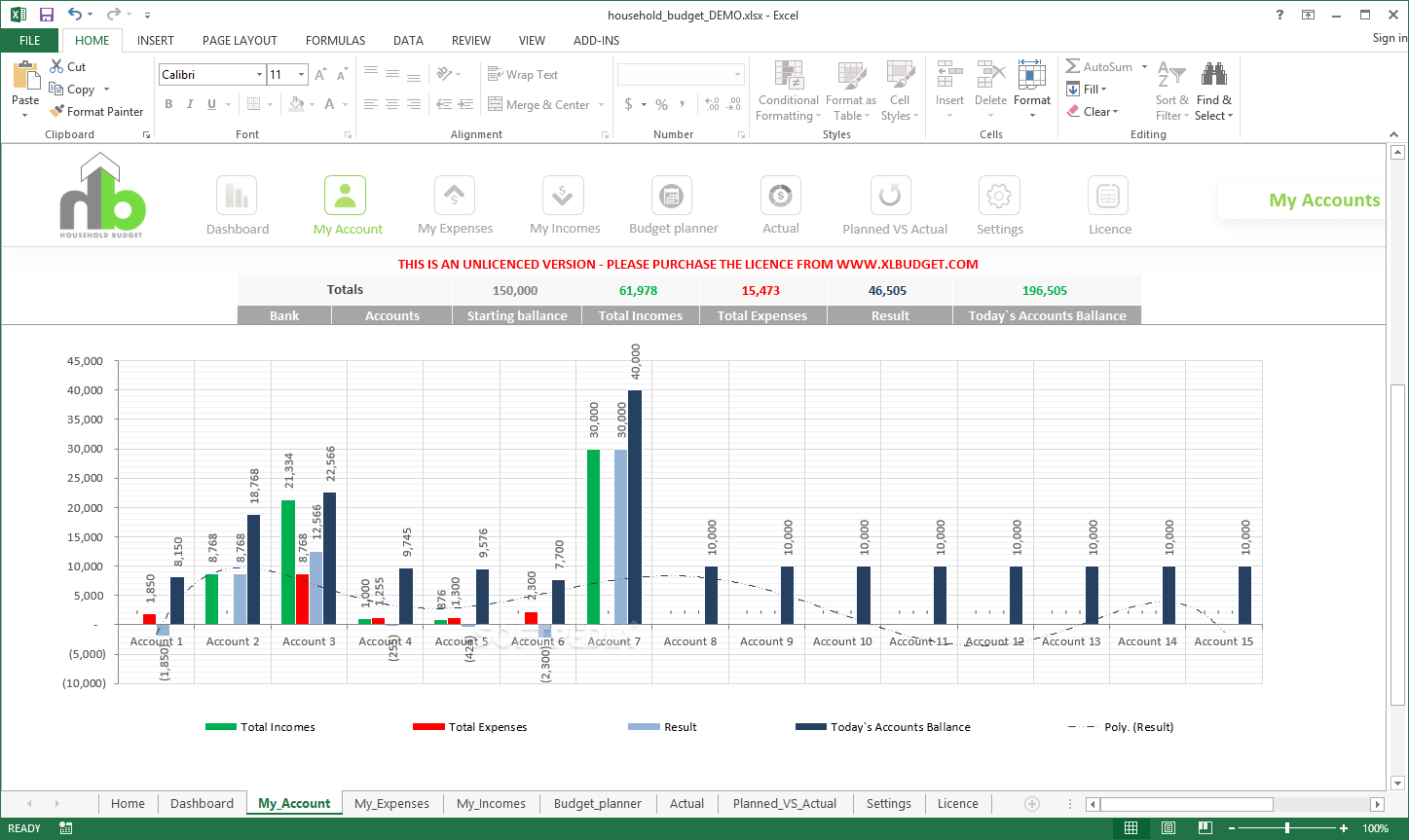Open the My Incomes navigation icon
The image size is (1409, 840).
click(563, 196)
